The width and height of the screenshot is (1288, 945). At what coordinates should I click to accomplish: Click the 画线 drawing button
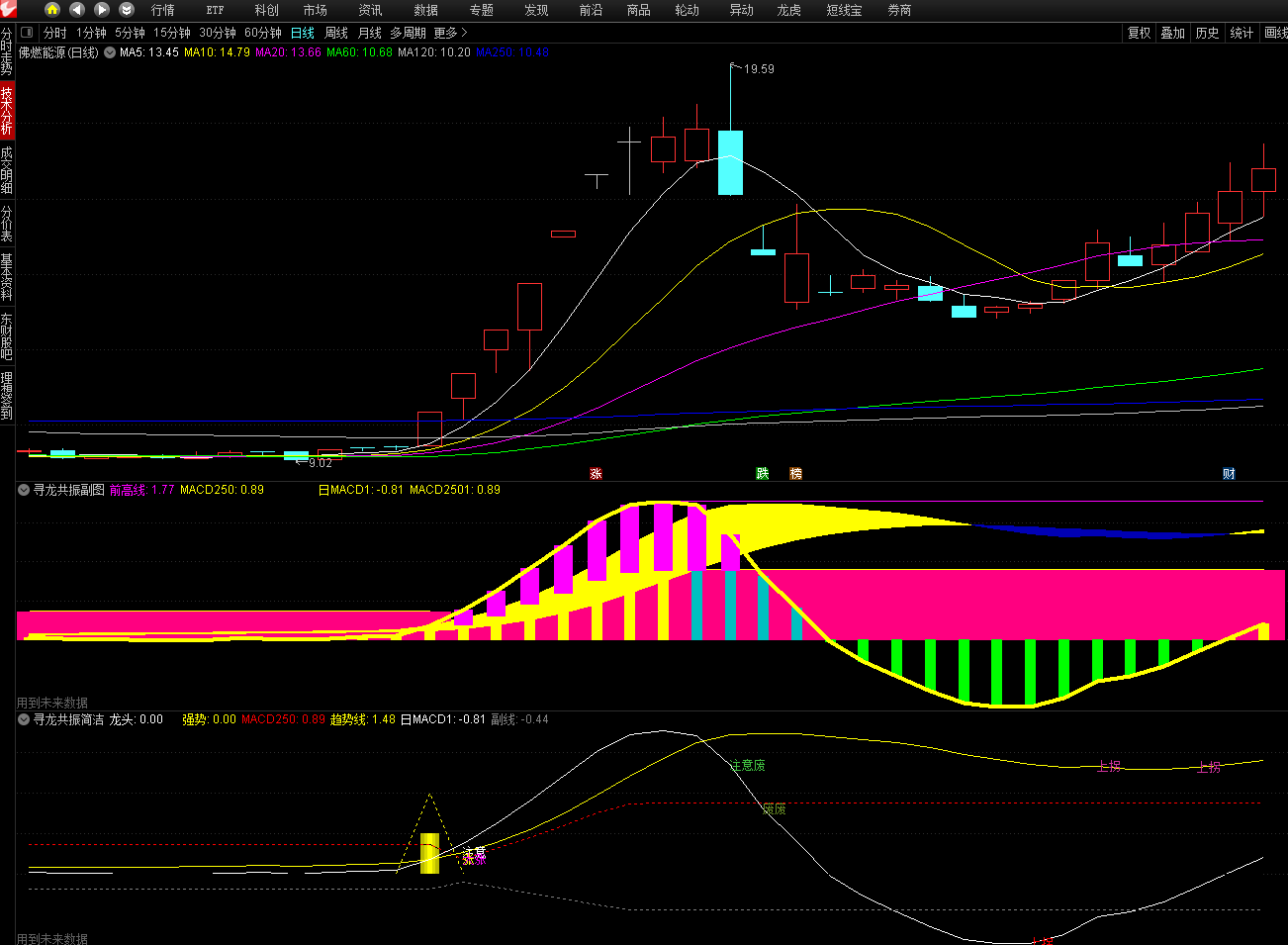coord(1275,33)
